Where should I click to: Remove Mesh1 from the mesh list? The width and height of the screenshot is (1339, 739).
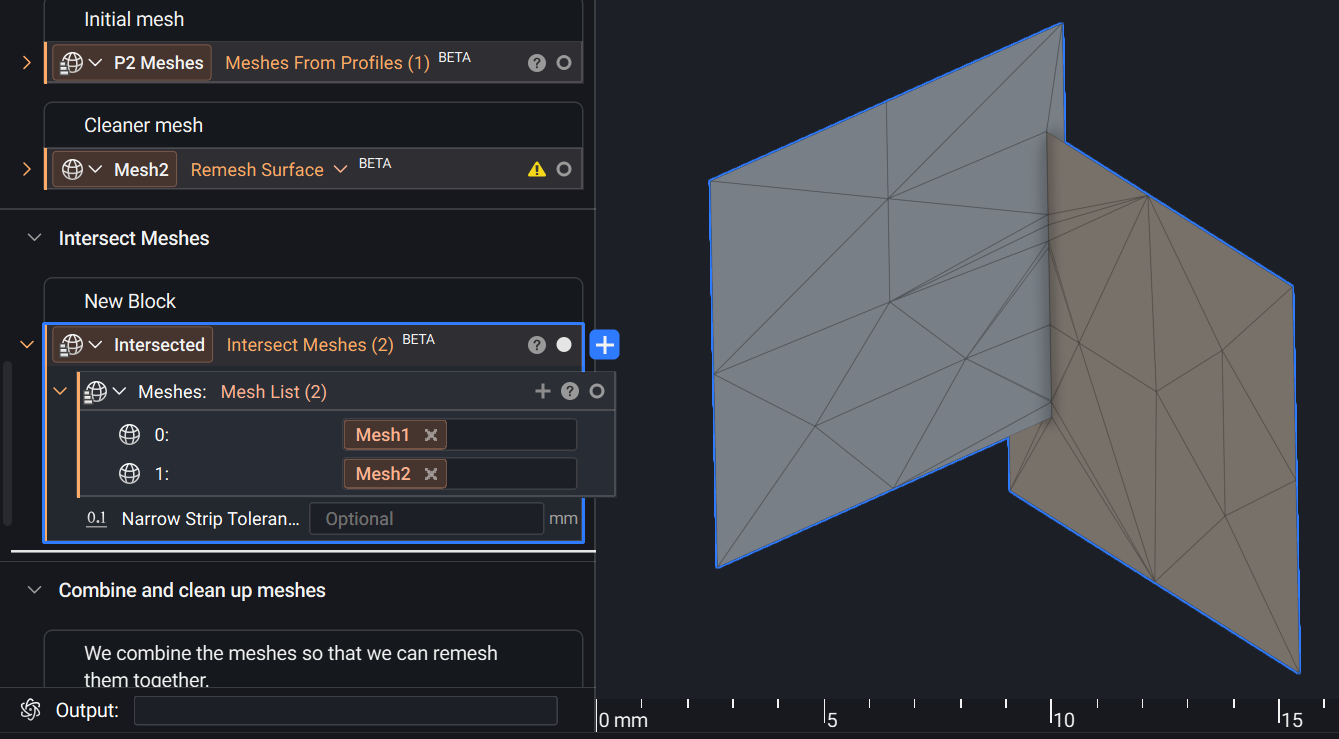tap(431, 435)
